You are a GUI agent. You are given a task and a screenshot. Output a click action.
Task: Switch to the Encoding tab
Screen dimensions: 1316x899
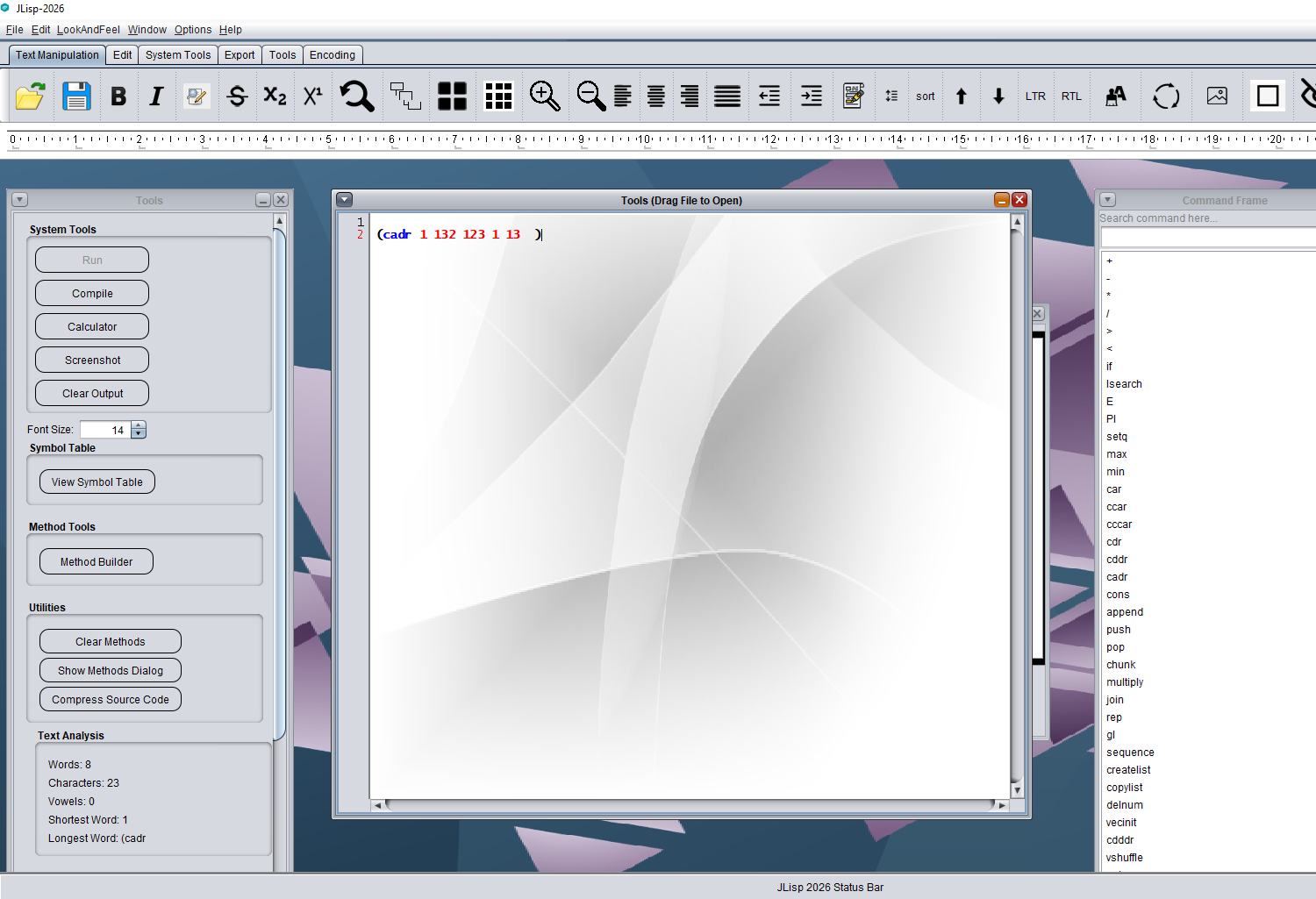point(333,54)
